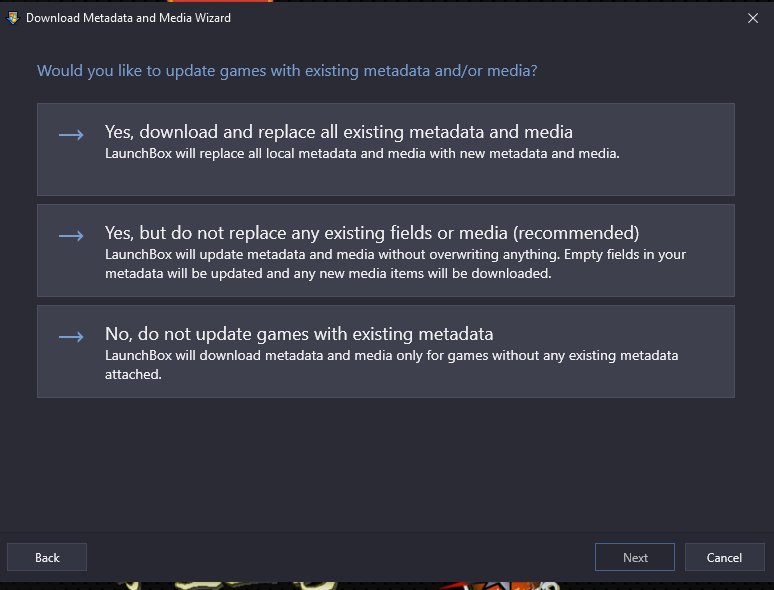Choose 'Yes, download and replace all existing metadata and media'

click(386, 149)
